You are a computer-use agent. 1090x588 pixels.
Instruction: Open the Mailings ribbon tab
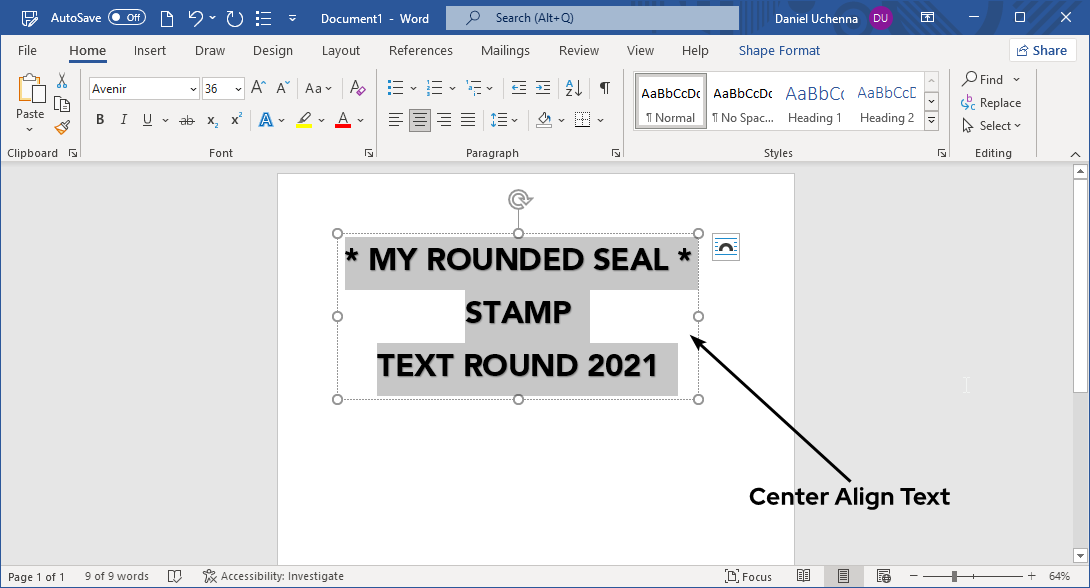pyautogui.click(x=505, y=50)
